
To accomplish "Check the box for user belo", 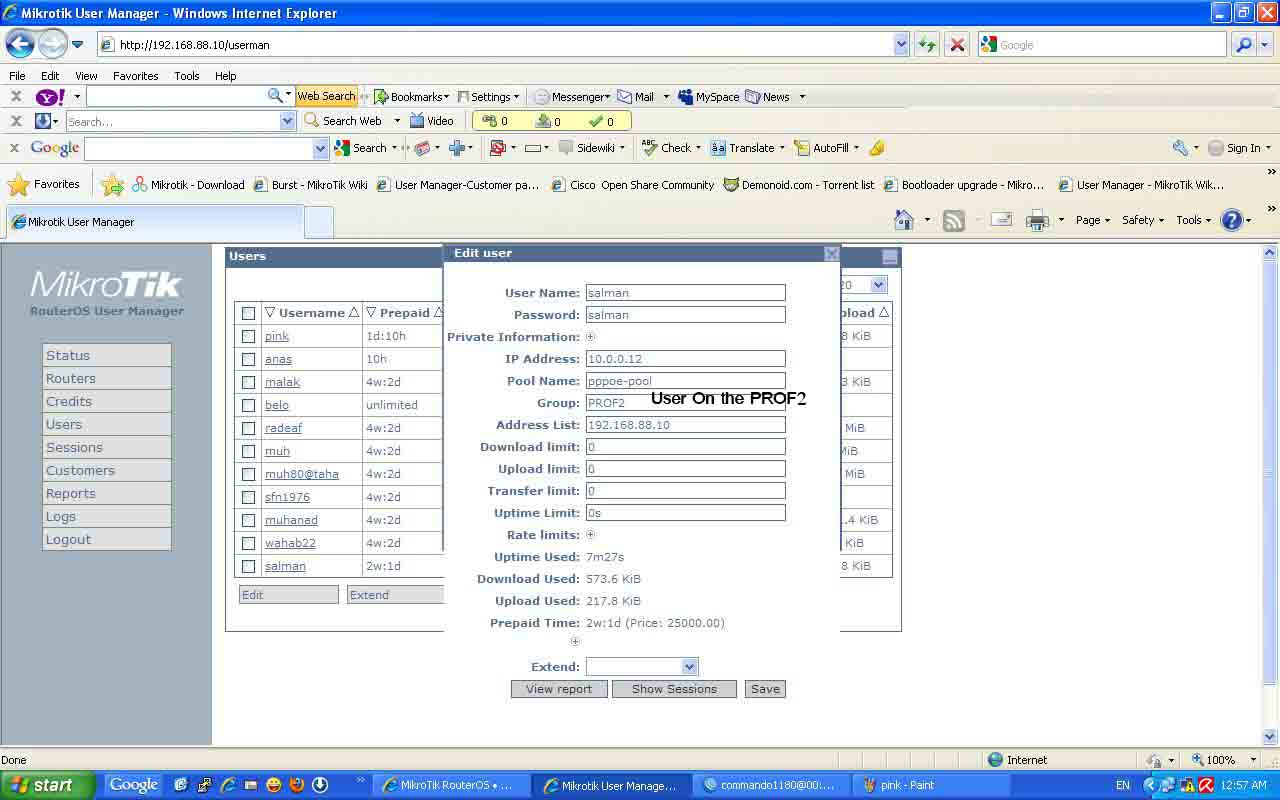I will pyautogui.click(x=248, y=405).
